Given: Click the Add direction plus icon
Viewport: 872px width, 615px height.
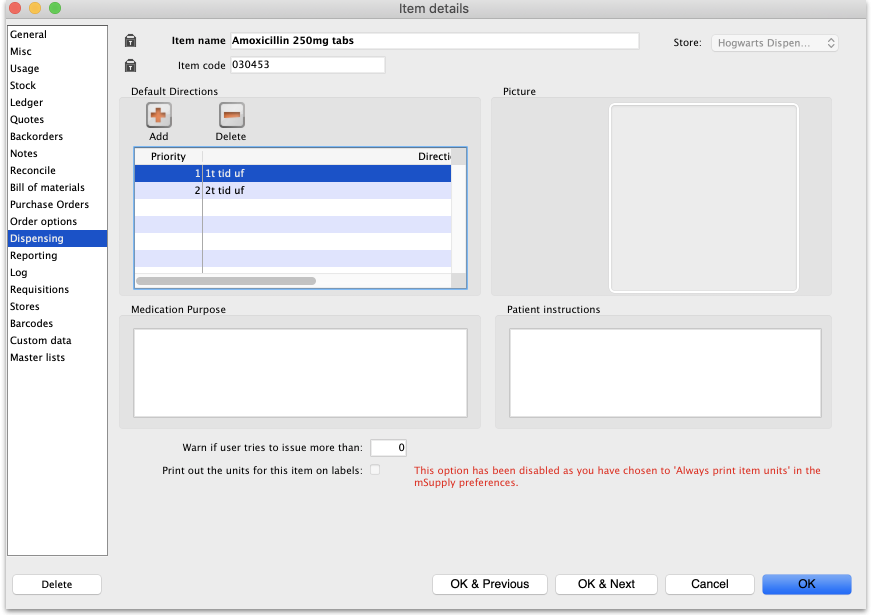Looking at the screenshot, I should click(159, 116).
